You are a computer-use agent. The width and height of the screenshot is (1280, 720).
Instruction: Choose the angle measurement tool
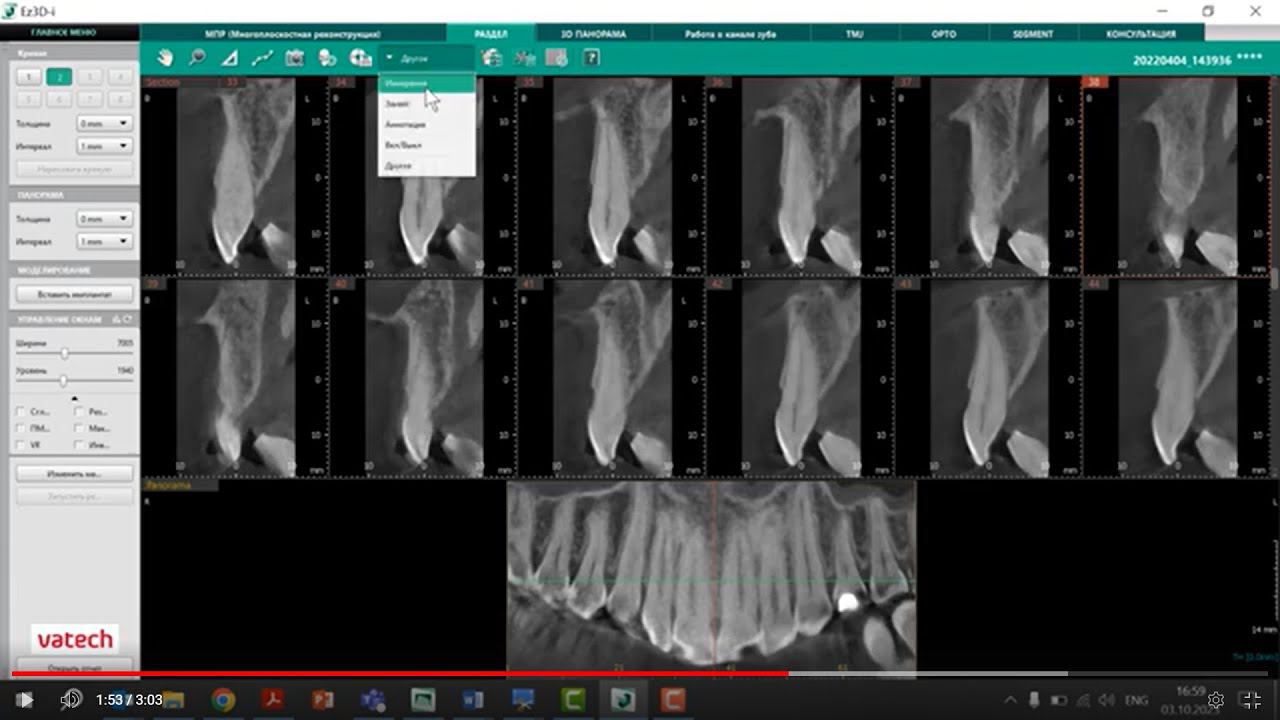point(229,58)
